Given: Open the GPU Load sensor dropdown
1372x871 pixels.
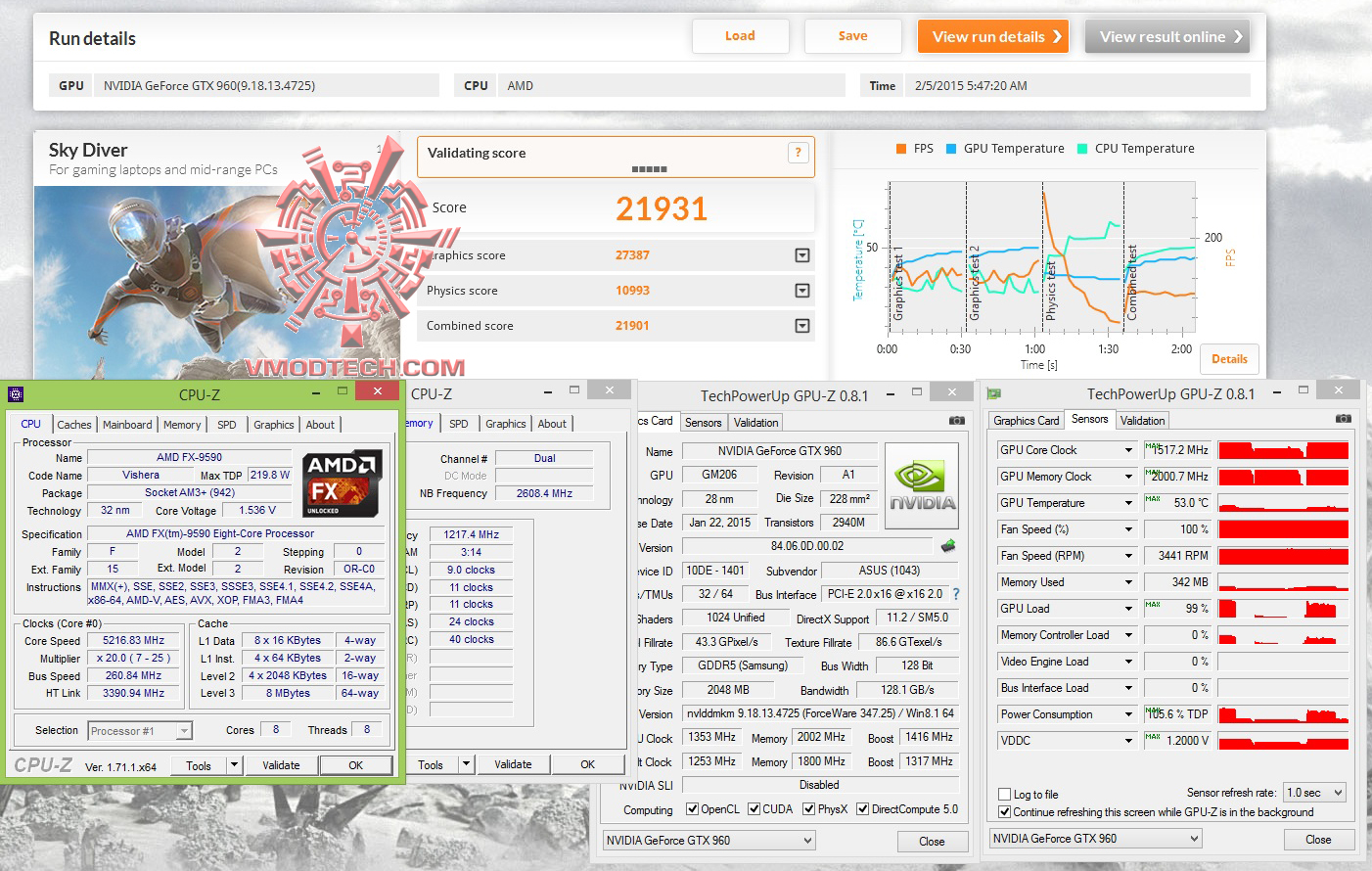Looking at the screenshot, I should pos(1128,609).
